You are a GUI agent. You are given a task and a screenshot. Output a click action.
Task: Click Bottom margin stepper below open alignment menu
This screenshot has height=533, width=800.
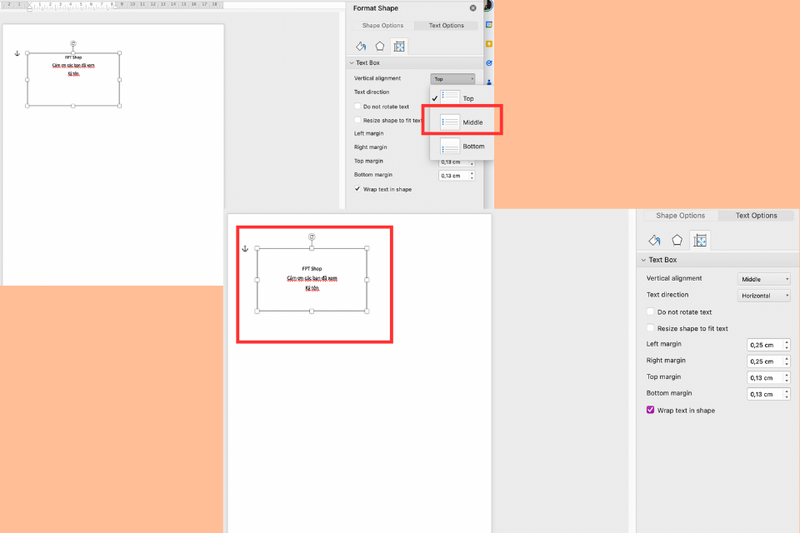point(472,175)
